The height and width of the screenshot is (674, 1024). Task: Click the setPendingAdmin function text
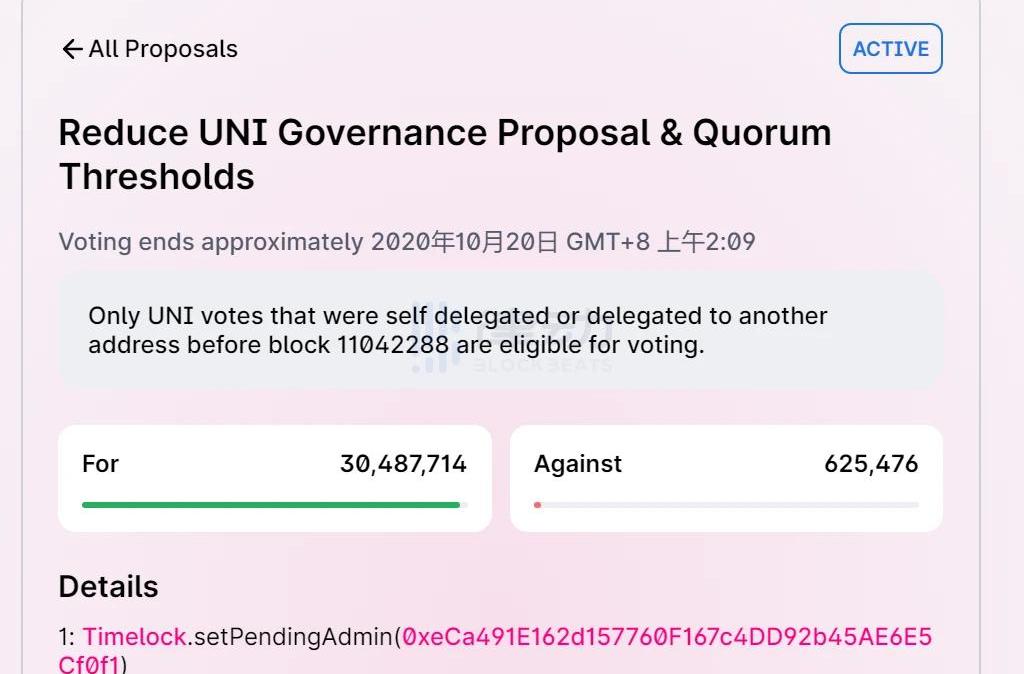pos(294,637)
